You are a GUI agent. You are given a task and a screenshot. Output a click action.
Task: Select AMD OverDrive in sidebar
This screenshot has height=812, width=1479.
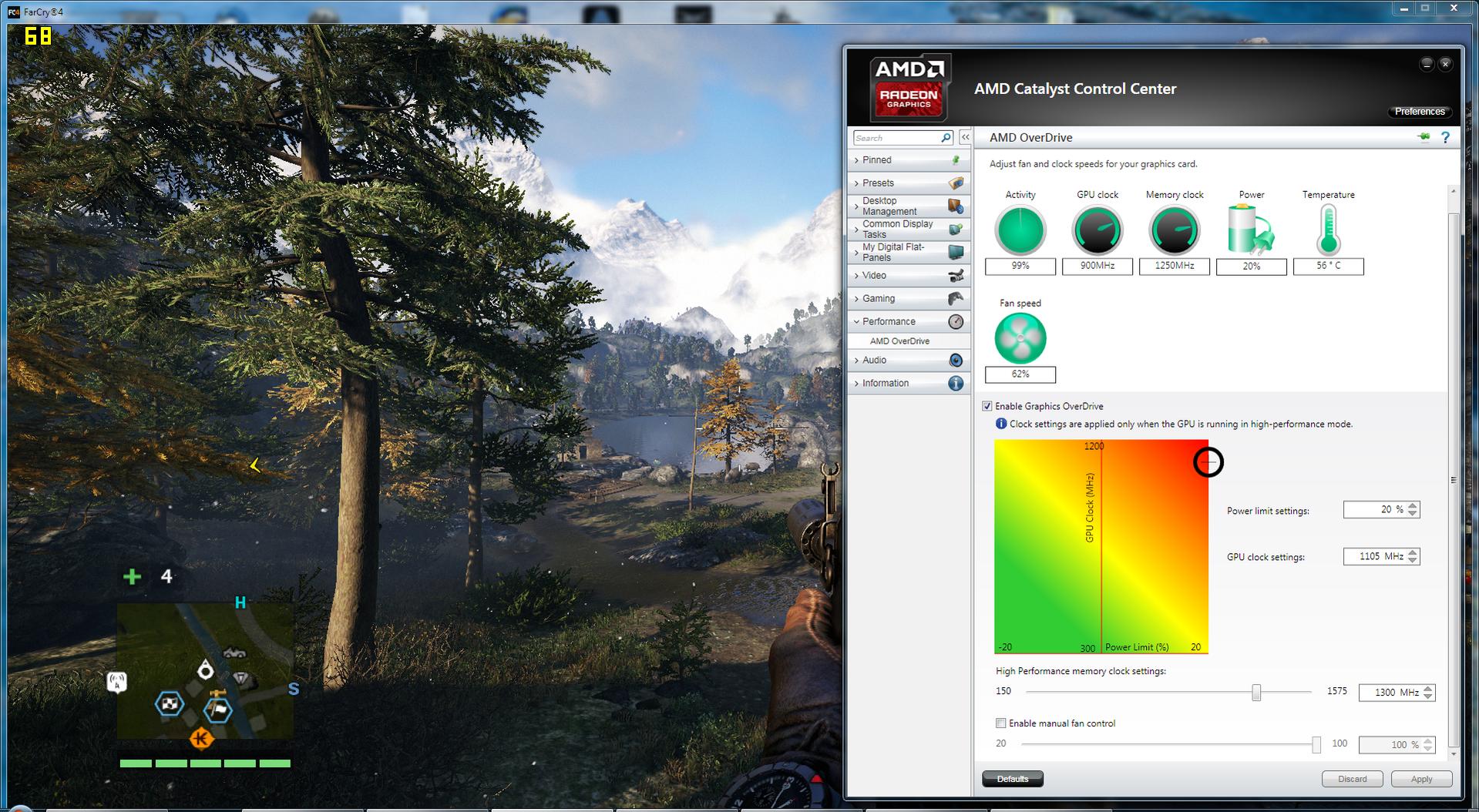click(899, 341)
